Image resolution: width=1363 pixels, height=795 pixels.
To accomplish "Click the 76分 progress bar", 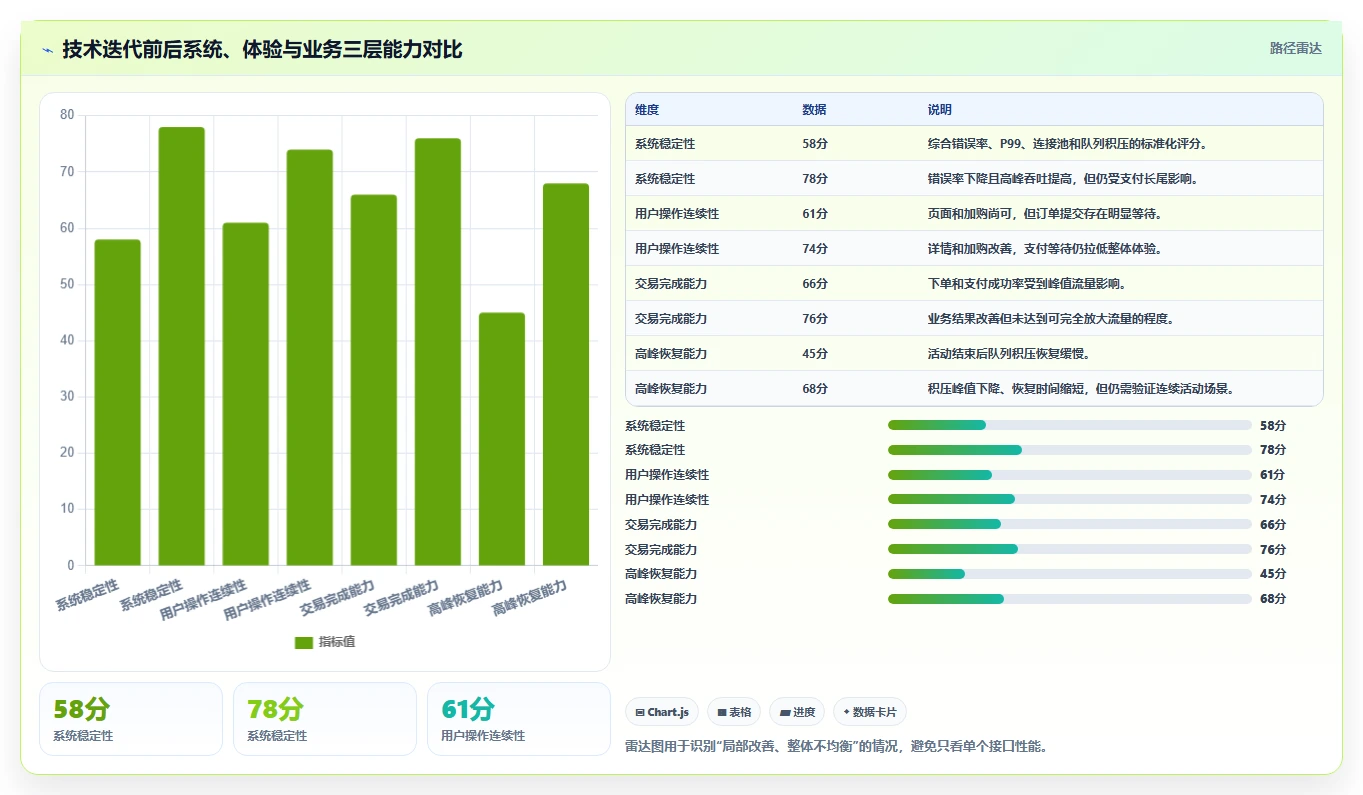I will pos(1070,549).
